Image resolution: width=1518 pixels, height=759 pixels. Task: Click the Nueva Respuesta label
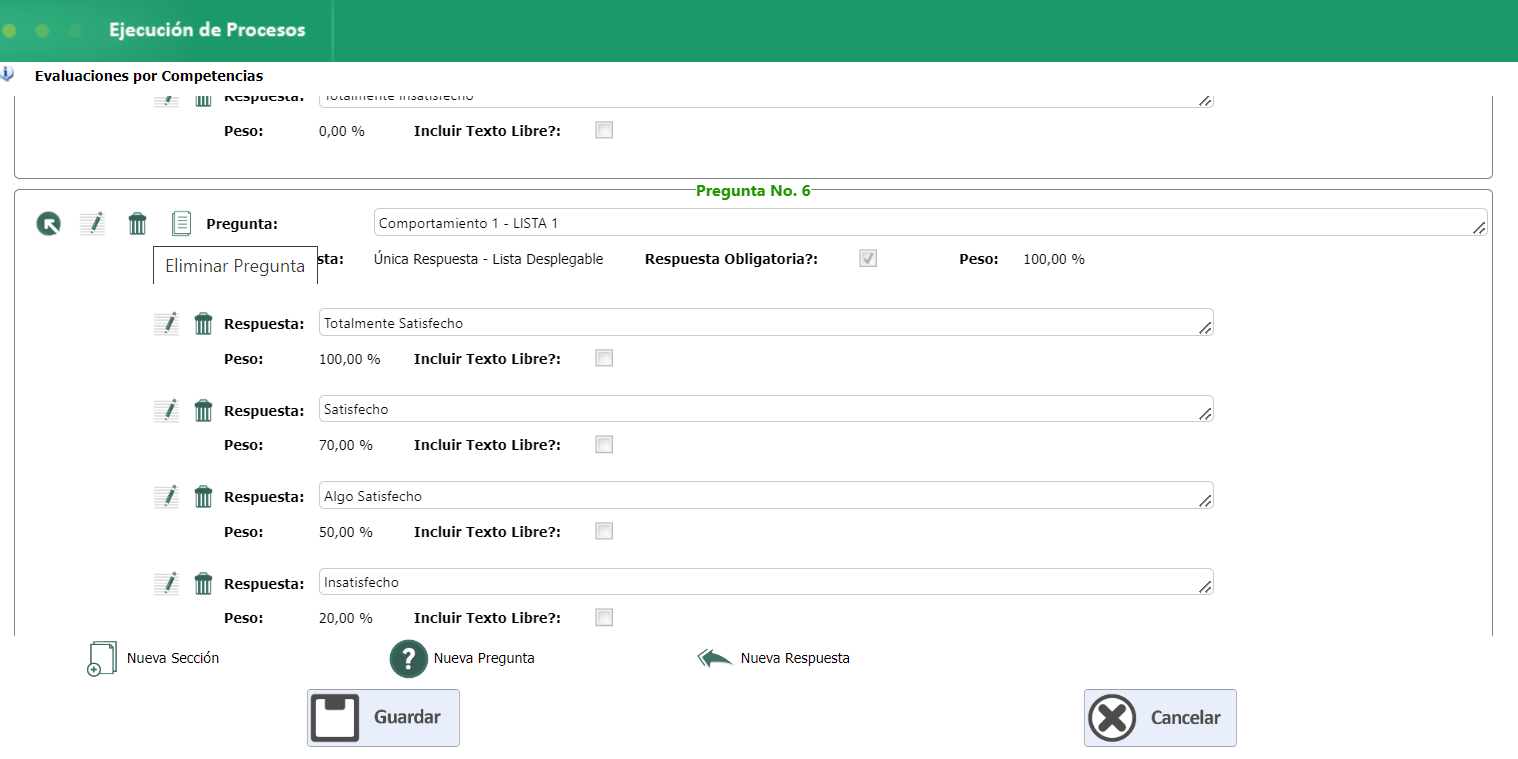[795, 658]
